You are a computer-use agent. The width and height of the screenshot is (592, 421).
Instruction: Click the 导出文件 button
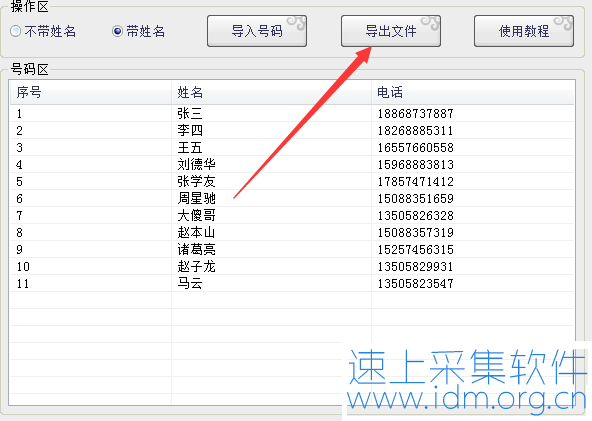coord(391,31)
